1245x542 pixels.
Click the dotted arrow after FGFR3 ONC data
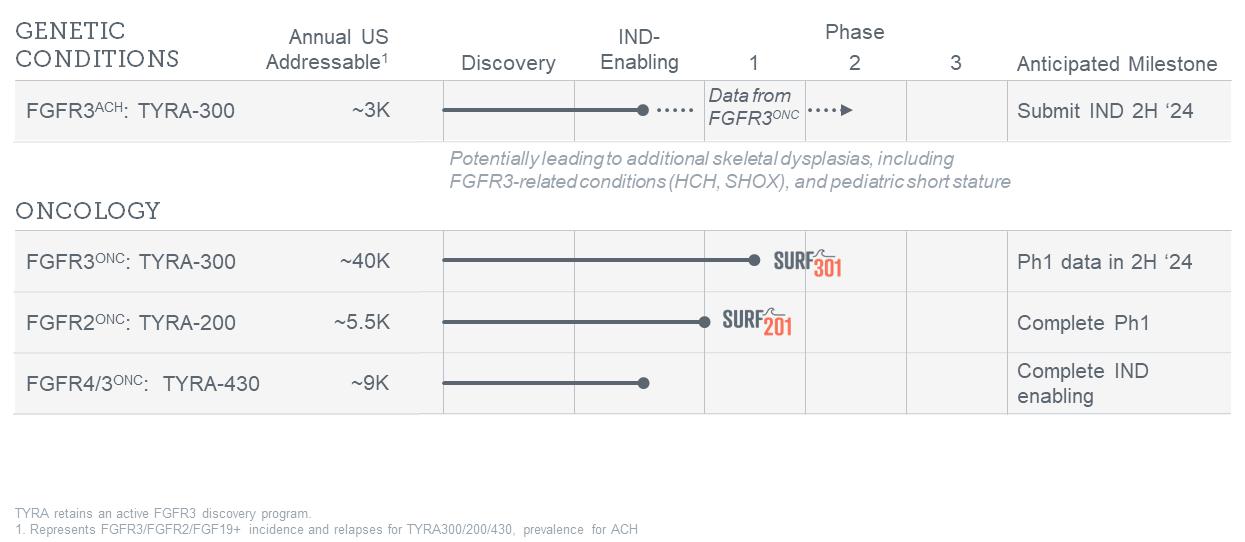point(830,110)
